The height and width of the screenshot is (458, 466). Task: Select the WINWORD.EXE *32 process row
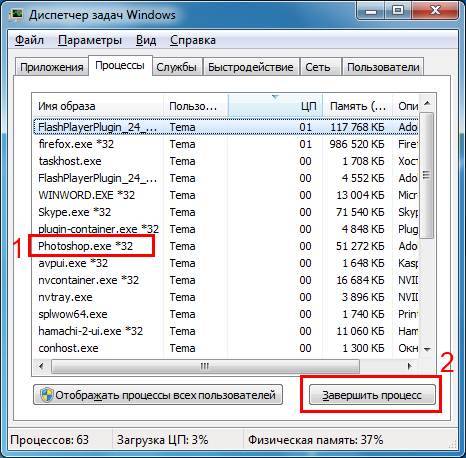(226, 195)
